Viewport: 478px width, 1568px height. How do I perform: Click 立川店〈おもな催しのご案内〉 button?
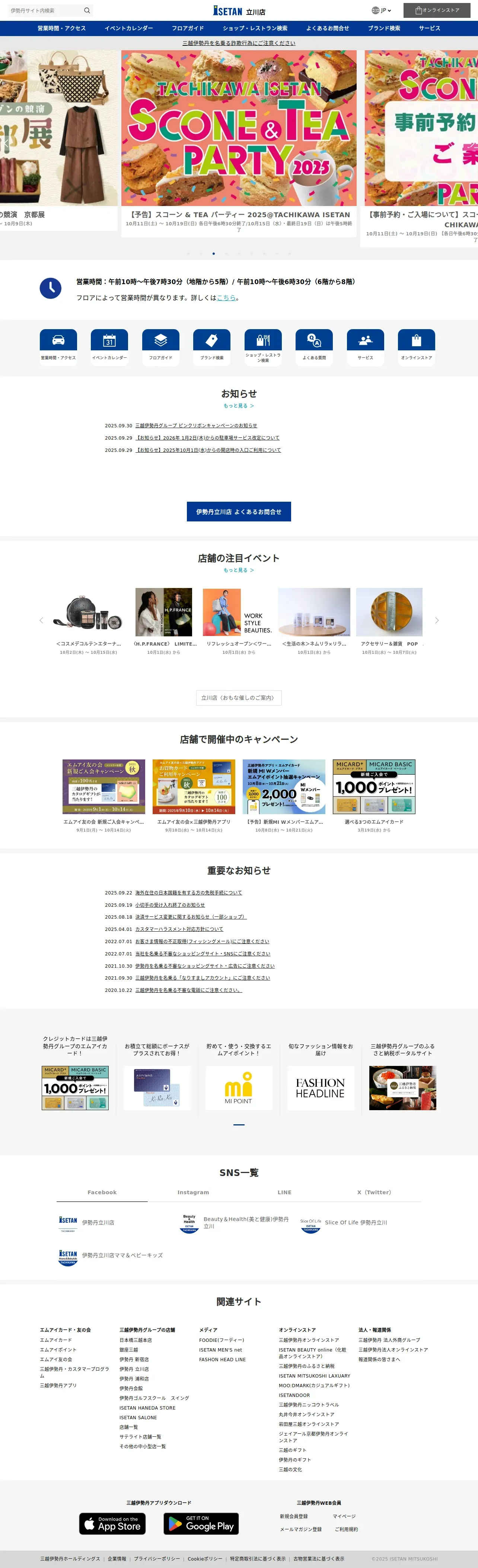coord(239,698)
